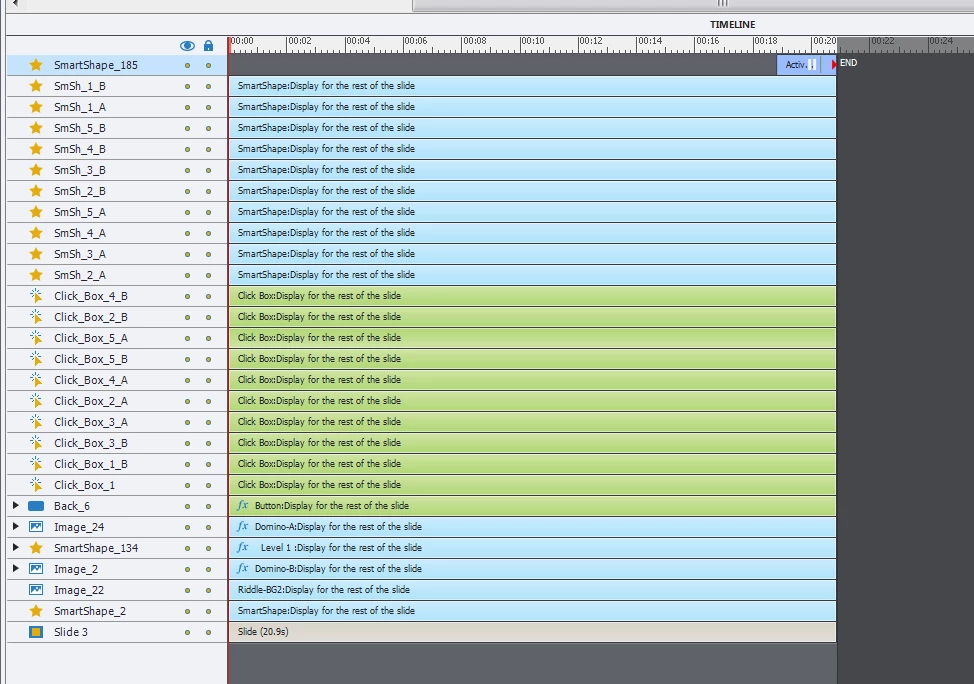Toggle lock dot for SmartShape_2
The width and height of the screenshot is (974, 684).
pyautogui.click(x=209, y=611)
